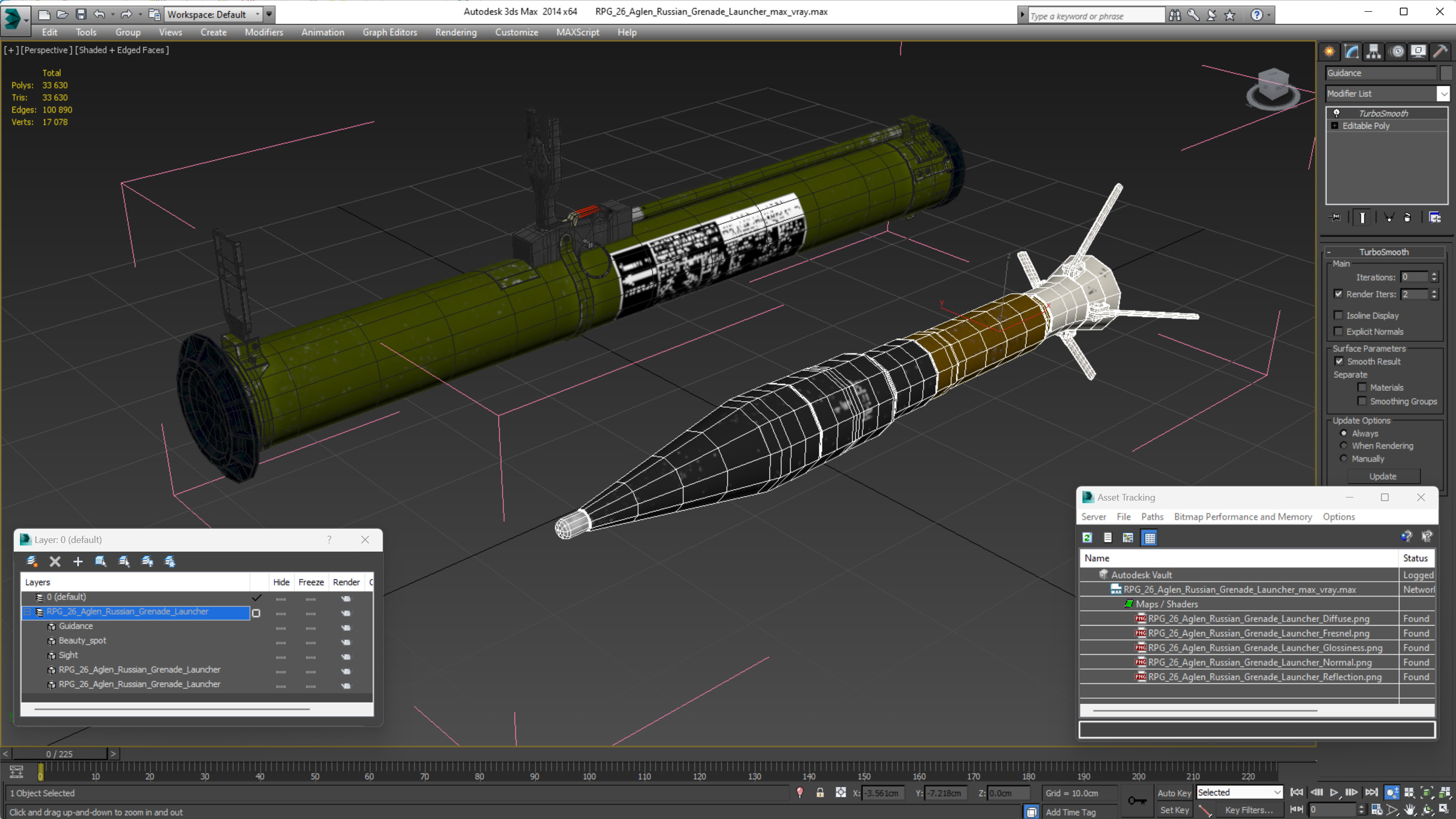Select the Manually update radio button
Image resolution: width=1456 pixels, height=819 pixels.
click(x=1344, y=458)
